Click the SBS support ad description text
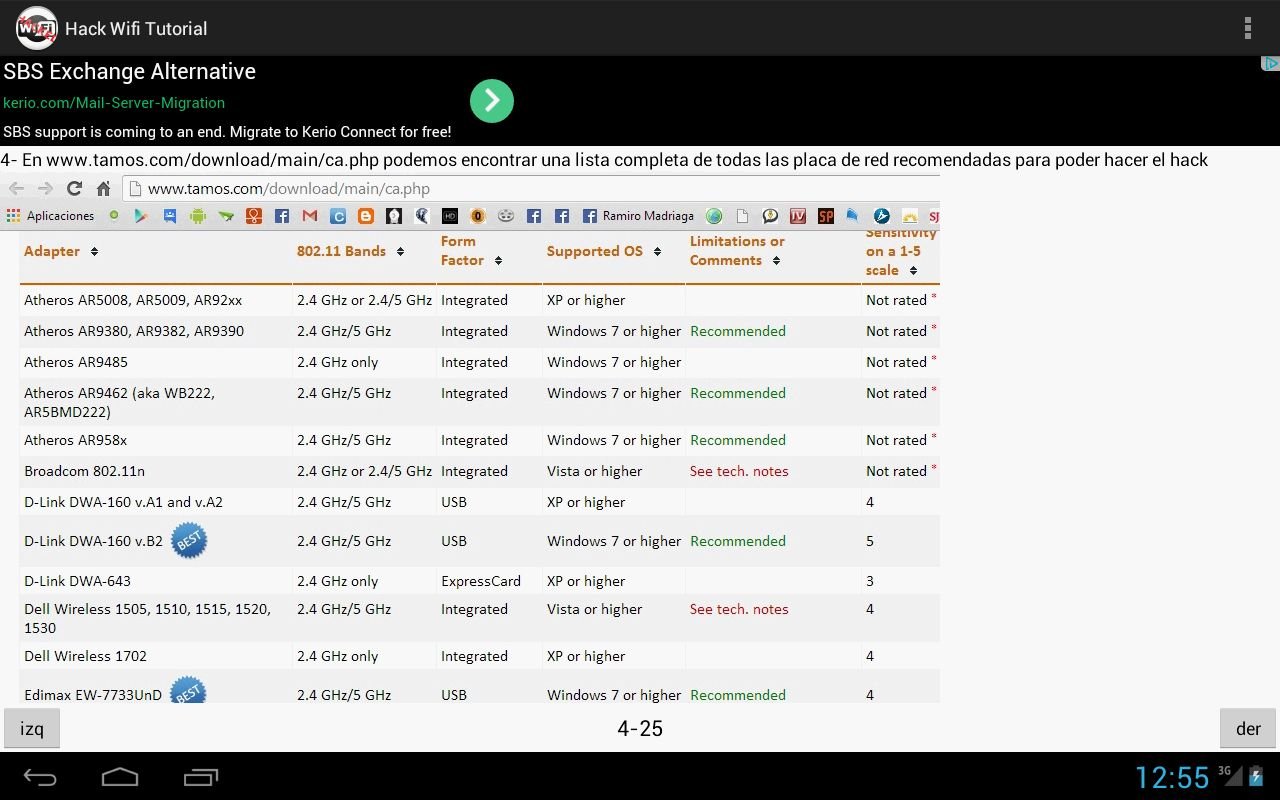The image size is (1280, 800). [x=227, y=132]
